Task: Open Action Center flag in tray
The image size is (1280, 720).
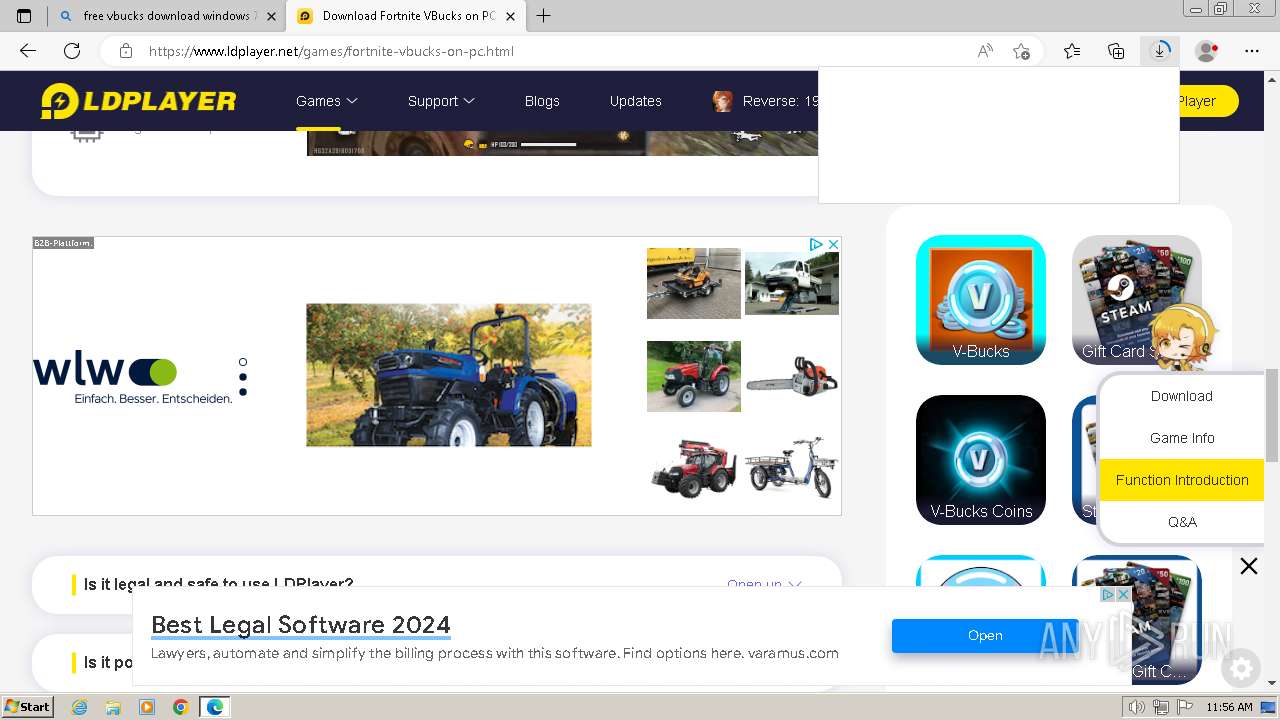Action: [x=1185, y=707]
